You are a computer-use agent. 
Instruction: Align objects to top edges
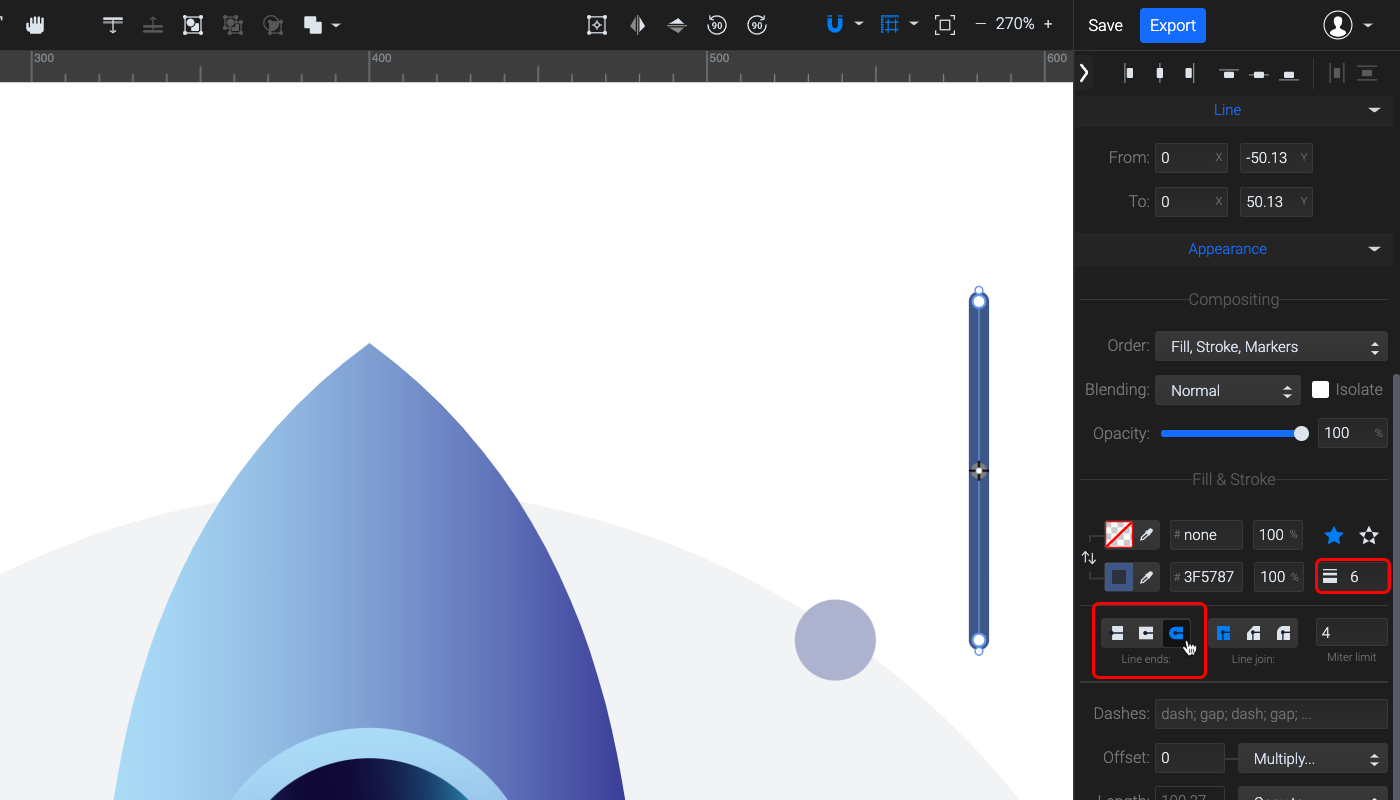click(x=1229, y=73)
